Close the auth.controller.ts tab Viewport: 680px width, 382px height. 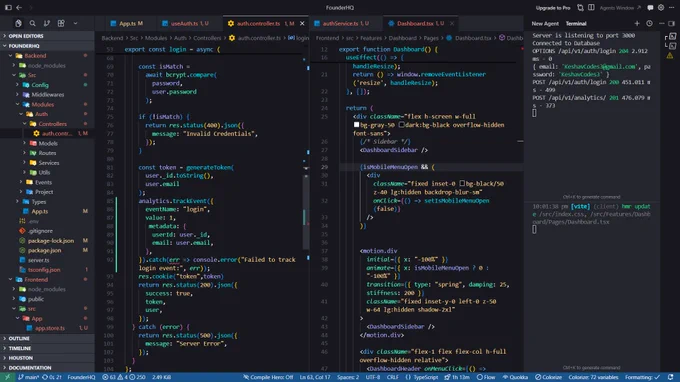point(302,23)
